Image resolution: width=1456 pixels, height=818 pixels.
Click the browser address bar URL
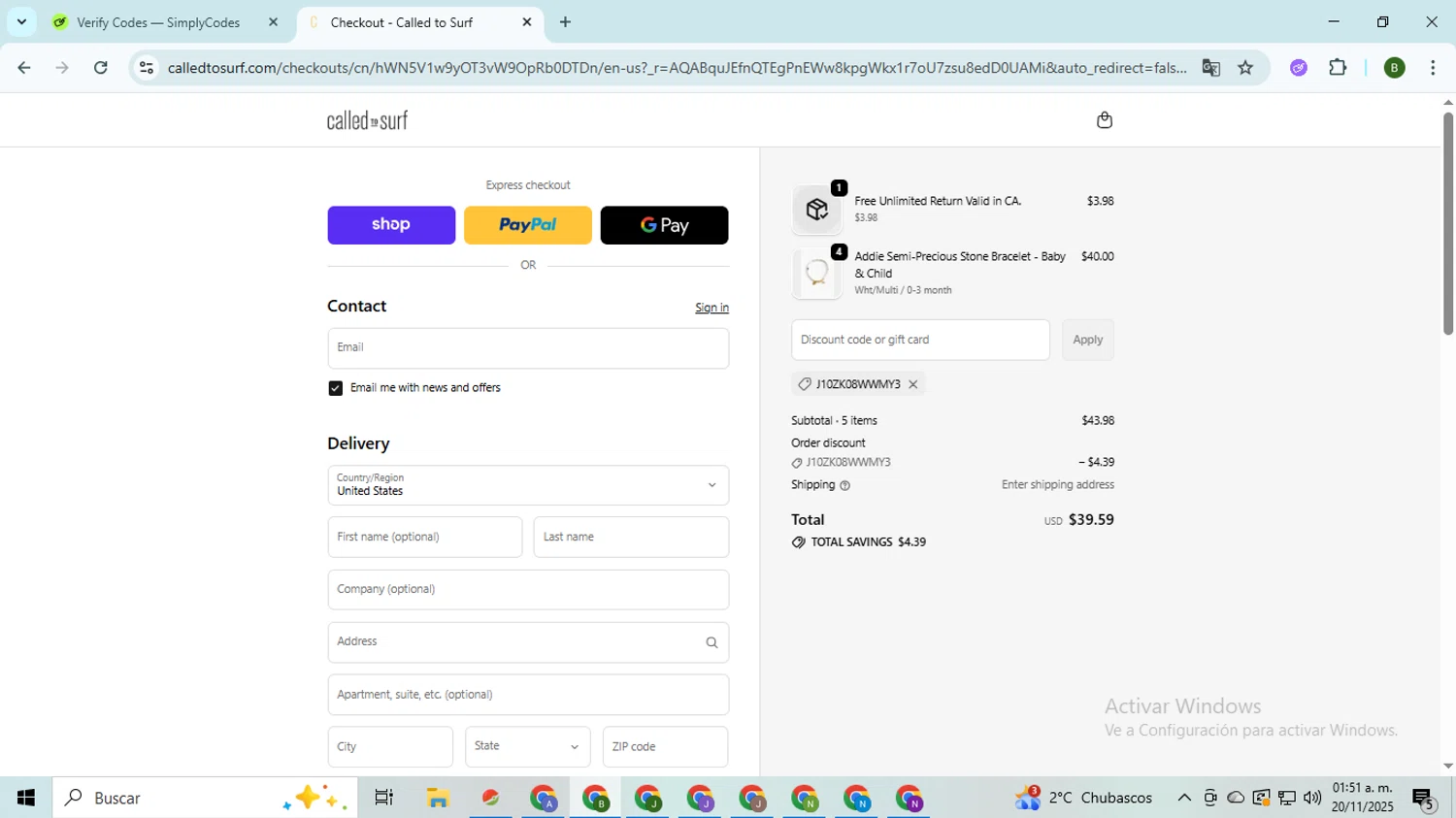click(676, 68)
